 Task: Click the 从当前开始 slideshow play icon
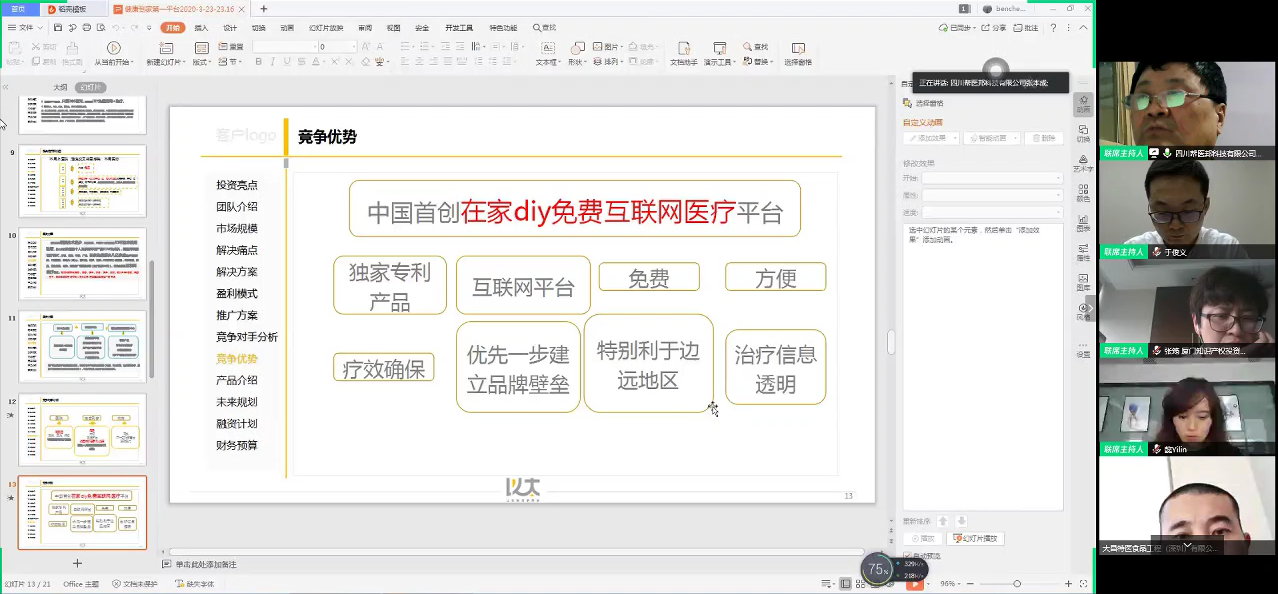click(x=113, y=48)
